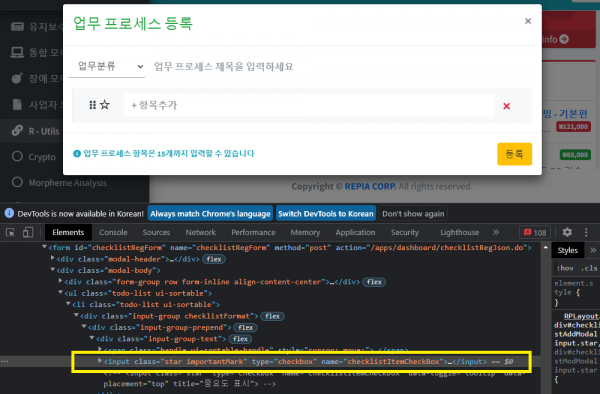Click Always match Chrome's language button

210,214
